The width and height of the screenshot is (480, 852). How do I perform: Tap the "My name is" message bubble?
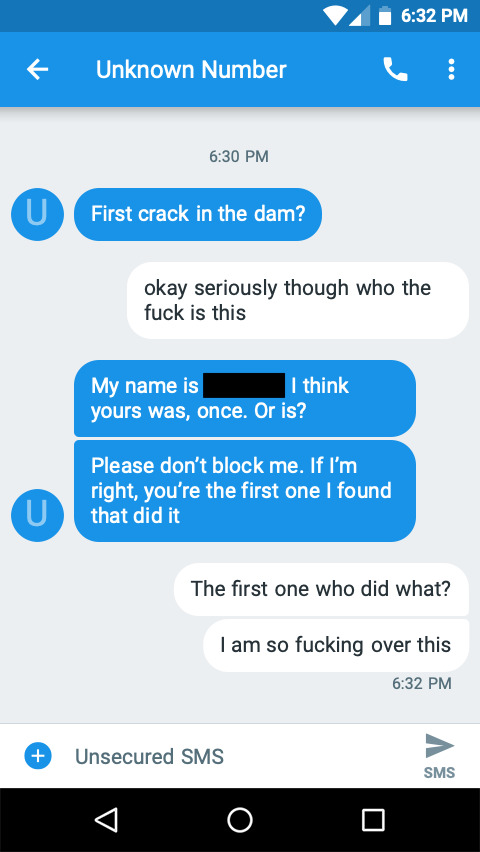click(245, 398)
